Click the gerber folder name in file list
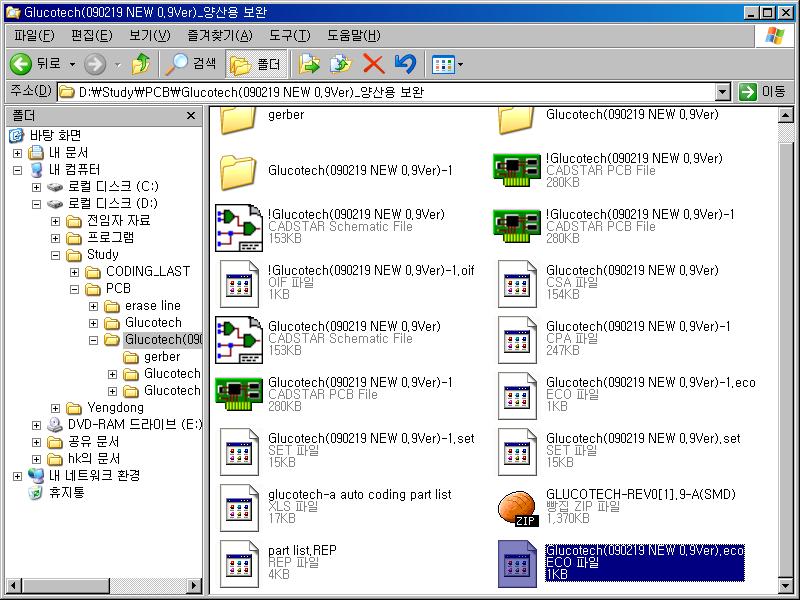This screenshot has height=600, width=800. [x=286, y=115]
